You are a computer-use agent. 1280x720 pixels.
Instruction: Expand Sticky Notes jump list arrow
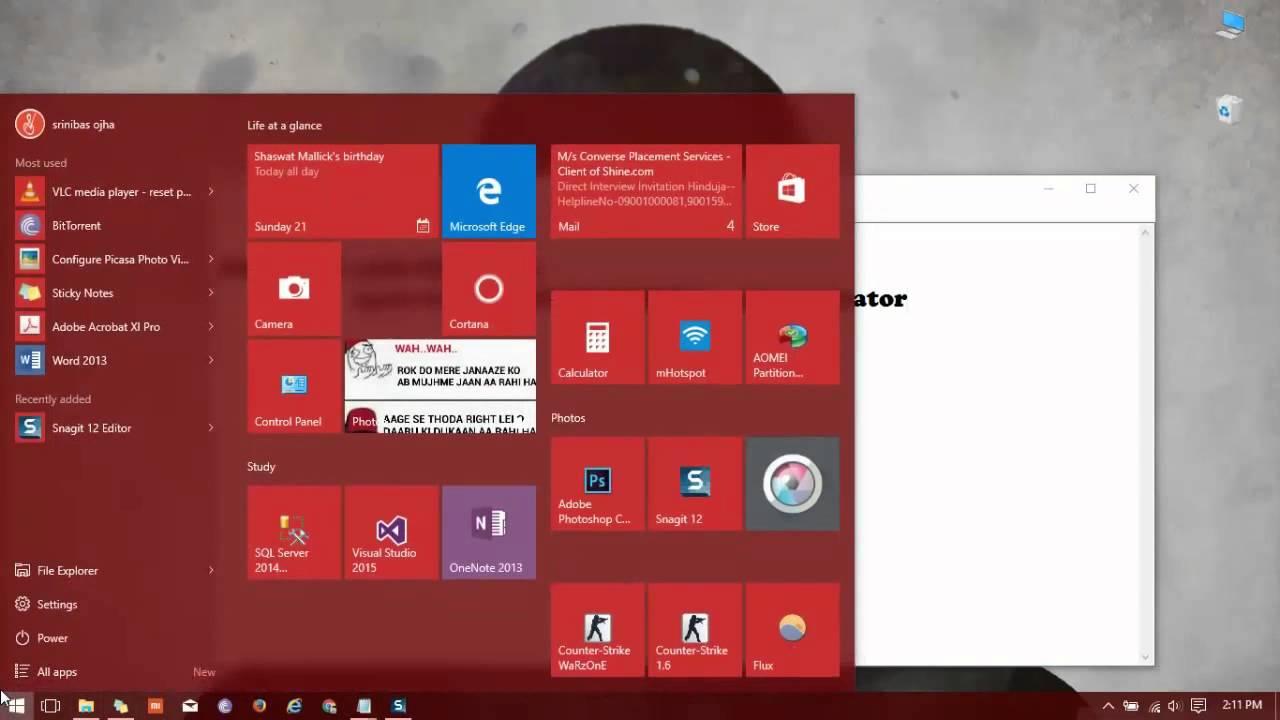click(x=211, y=293)
